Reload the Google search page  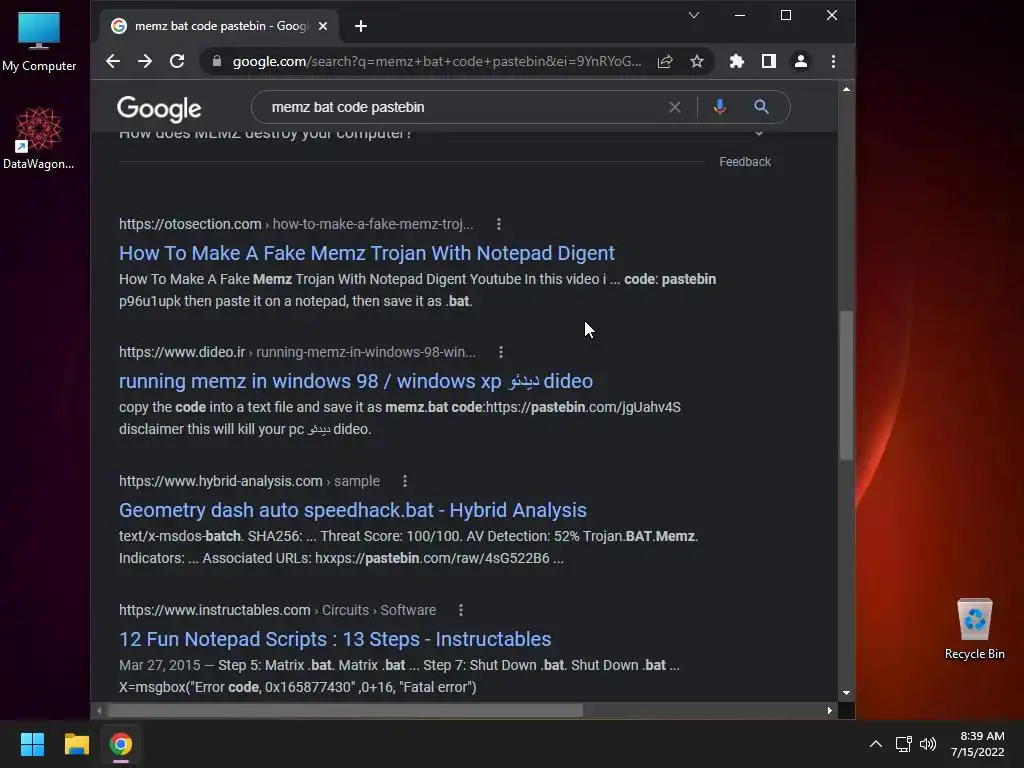(x=177, y=61)
